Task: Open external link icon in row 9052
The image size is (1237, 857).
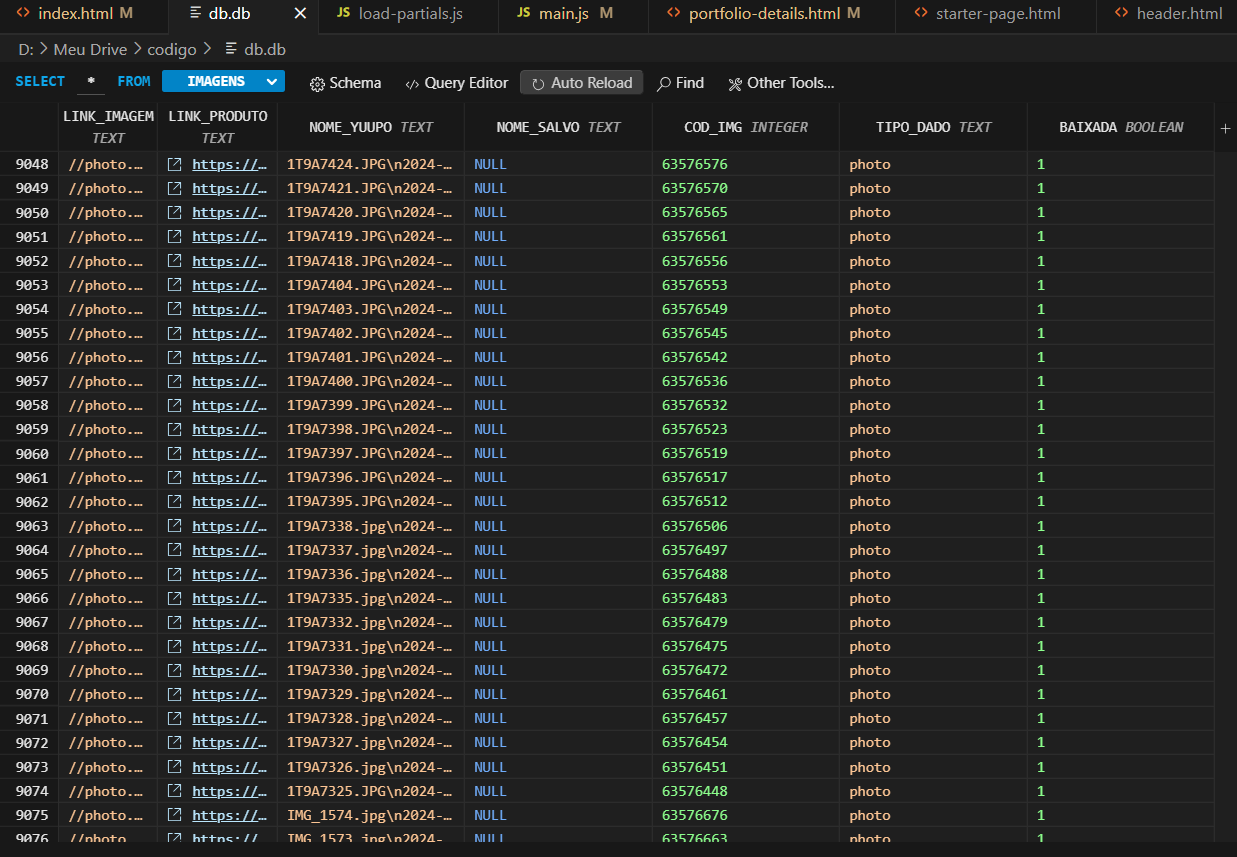Action: pyautogui.click(x=175, y=261)
